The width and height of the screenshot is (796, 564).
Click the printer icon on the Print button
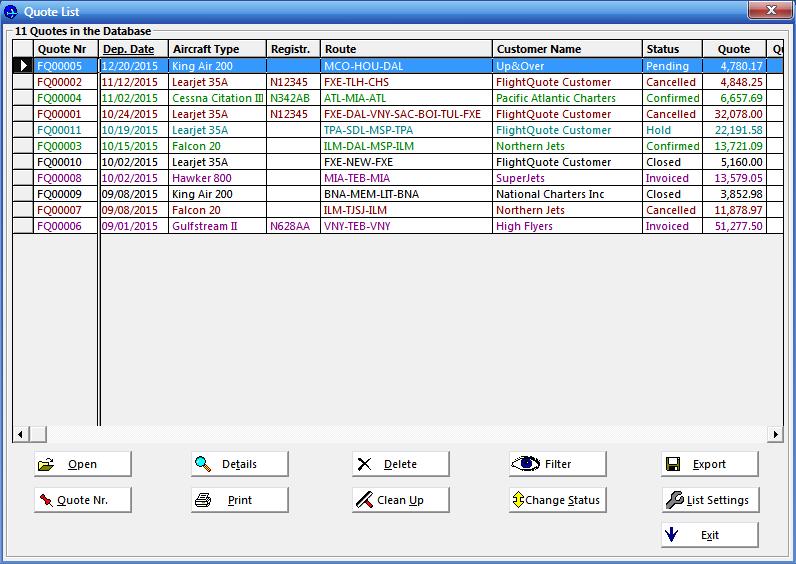pyautogui.click(x=203, y=500)
